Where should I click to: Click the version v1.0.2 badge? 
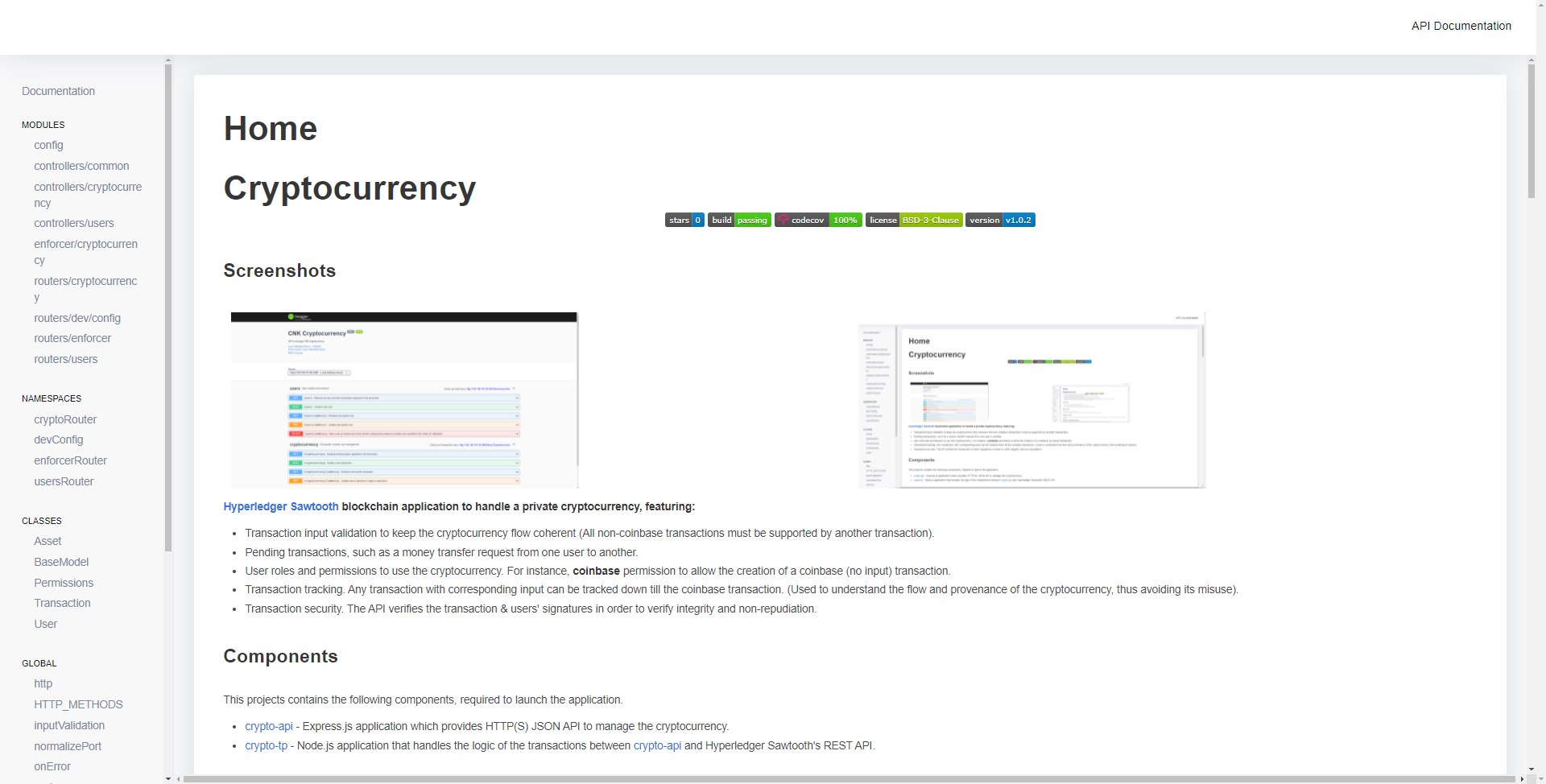[x=1000, y=220]
